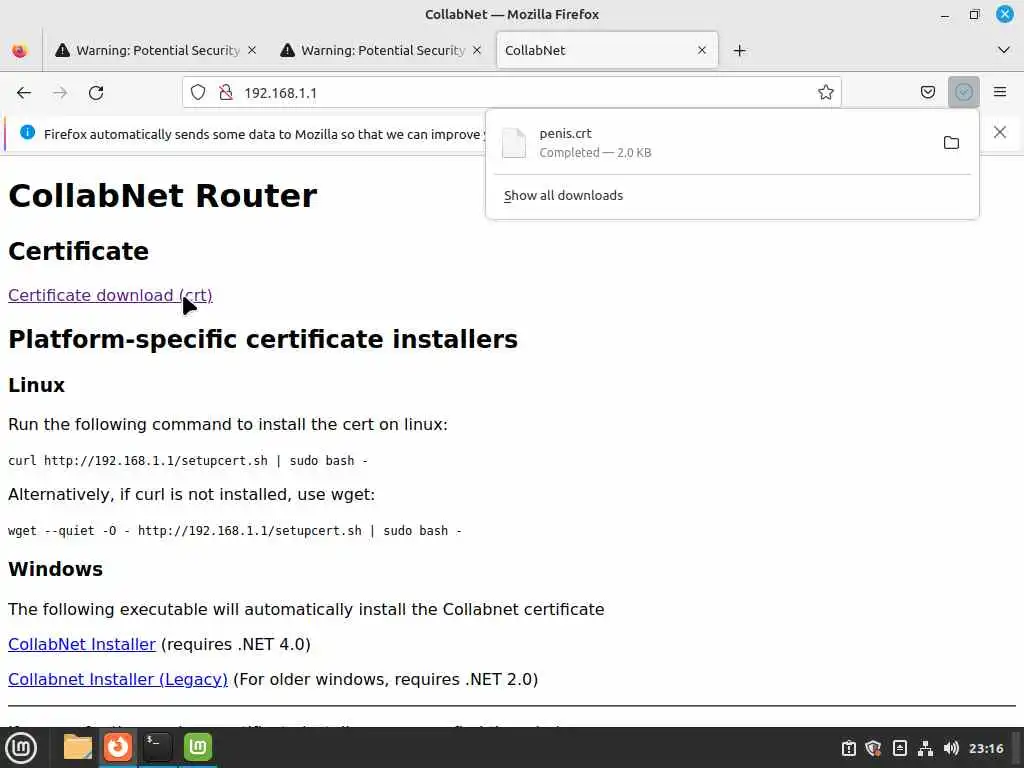This screenshot has width=1024, height=768.
Task: Open network connections tray icon
Action: (925, 748)
